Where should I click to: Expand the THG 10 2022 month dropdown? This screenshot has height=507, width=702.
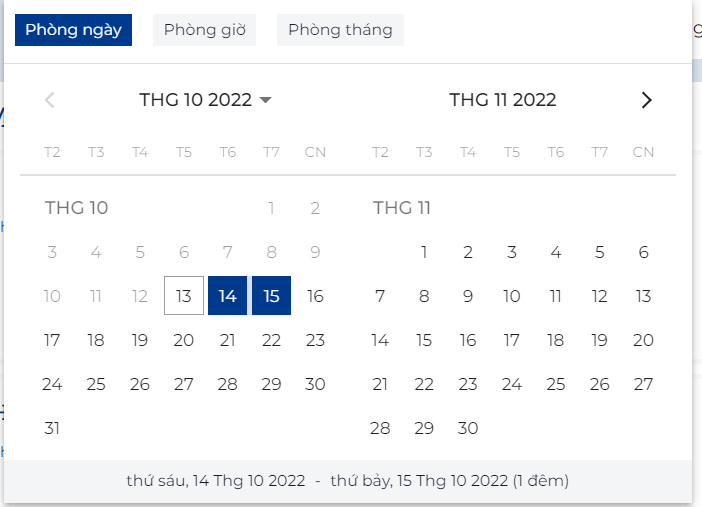coord(206,100)
